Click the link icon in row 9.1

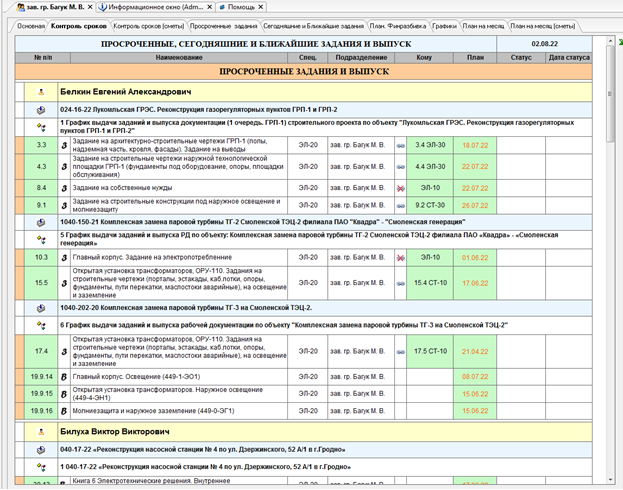click(x=400, y=206)
